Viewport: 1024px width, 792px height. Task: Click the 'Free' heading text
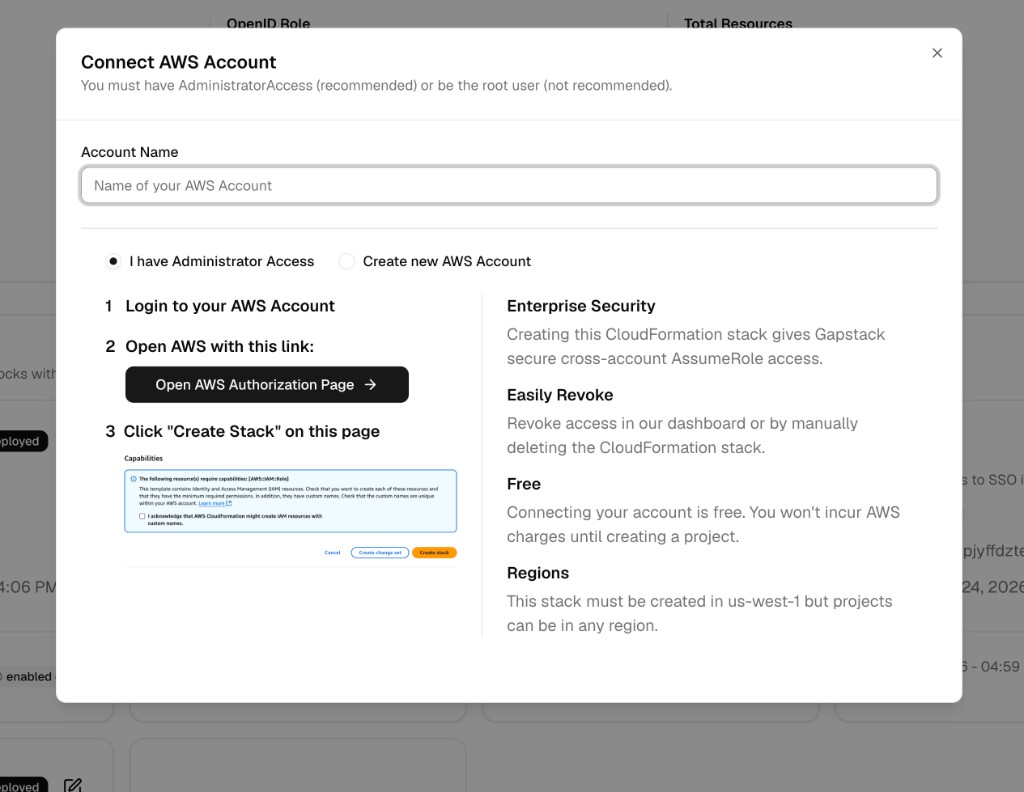tap(524, 484)
